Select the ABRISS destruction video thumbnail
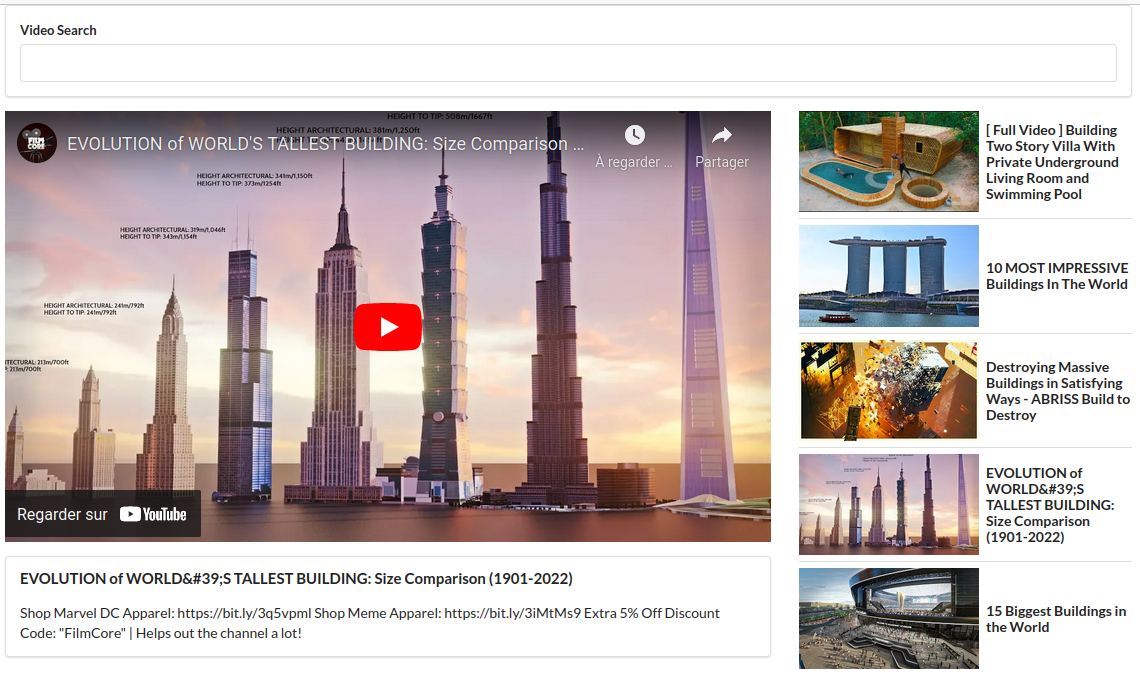This screenshot has height=688, width=1140. click(888, 390)
